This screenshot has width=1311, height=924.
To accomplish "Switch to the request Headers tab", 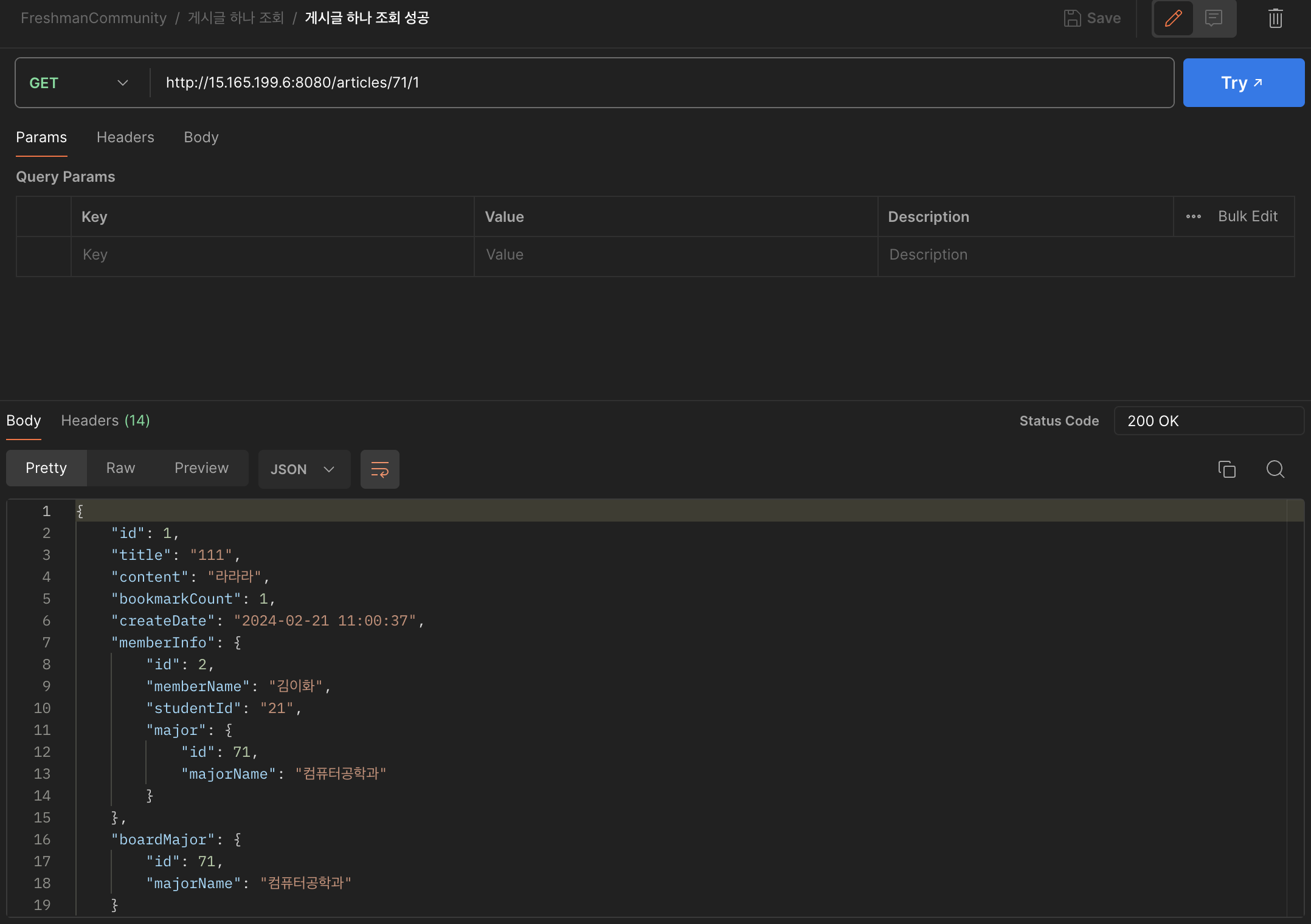I will coord(125,137).
